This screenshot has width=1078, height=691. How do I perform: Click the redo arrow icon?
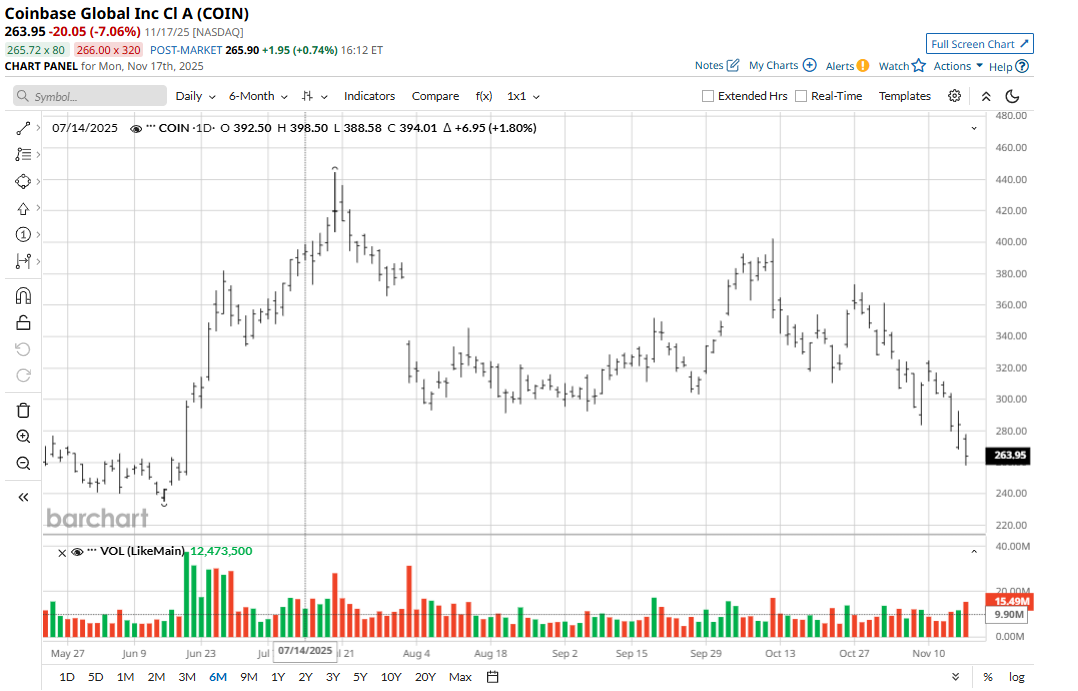pos(23,375)
